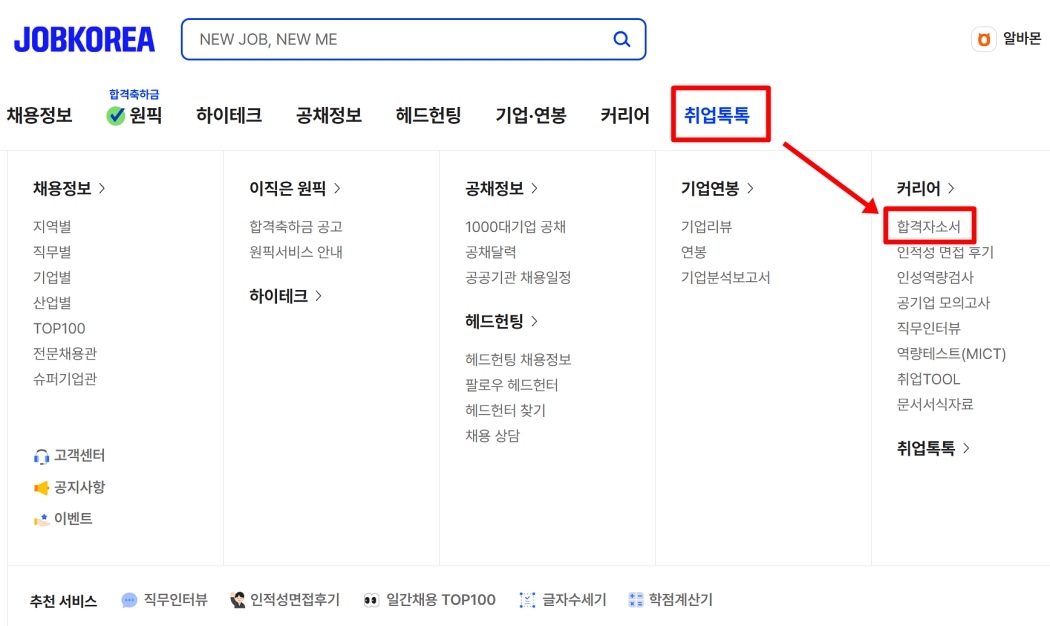Open 공공기관 채용일정 link
The image size is (1050, 626).
tap(518, 277)
